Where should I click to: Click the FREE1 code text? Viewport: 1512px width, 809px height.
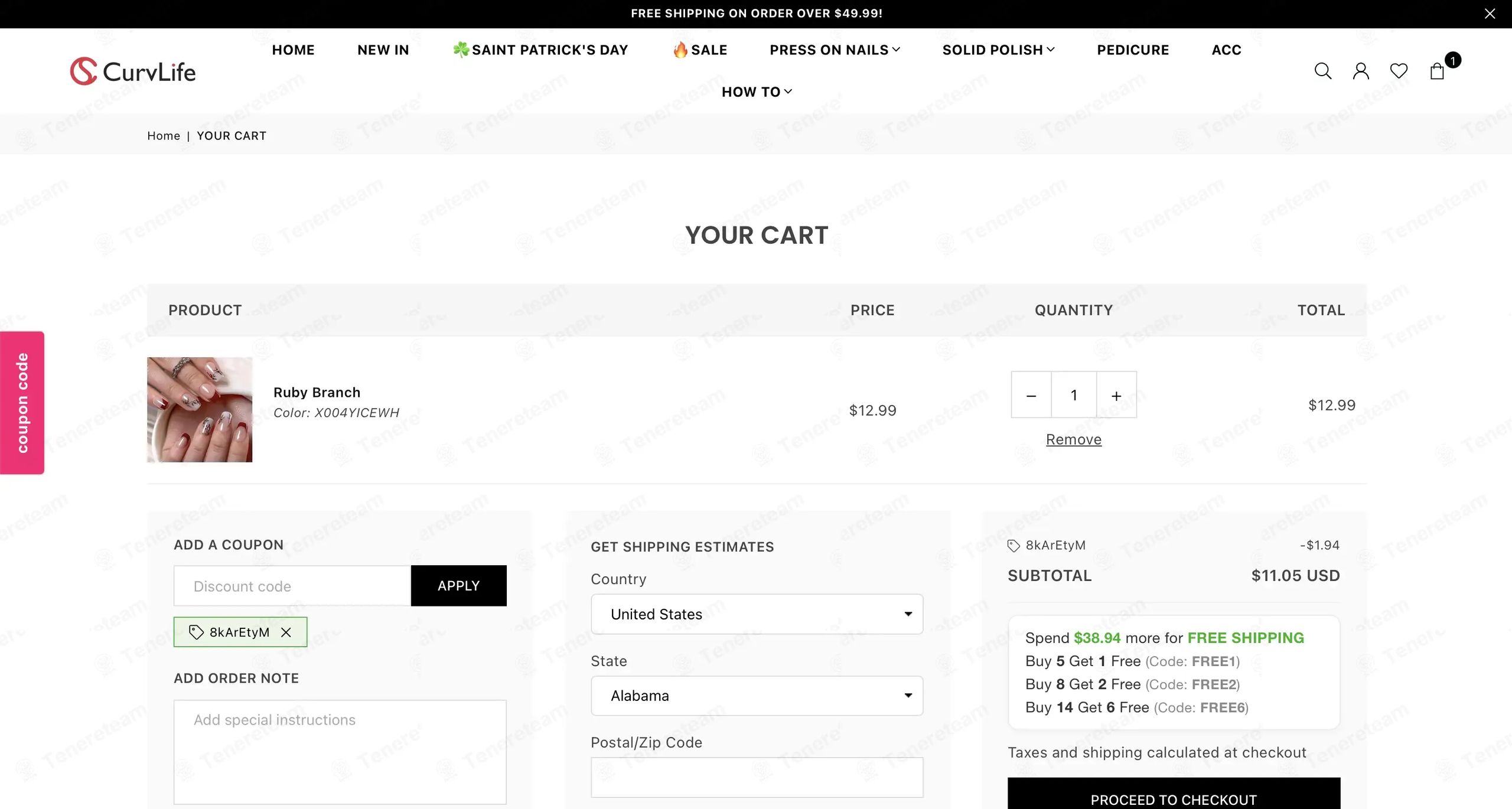[x=1214, y=661]
